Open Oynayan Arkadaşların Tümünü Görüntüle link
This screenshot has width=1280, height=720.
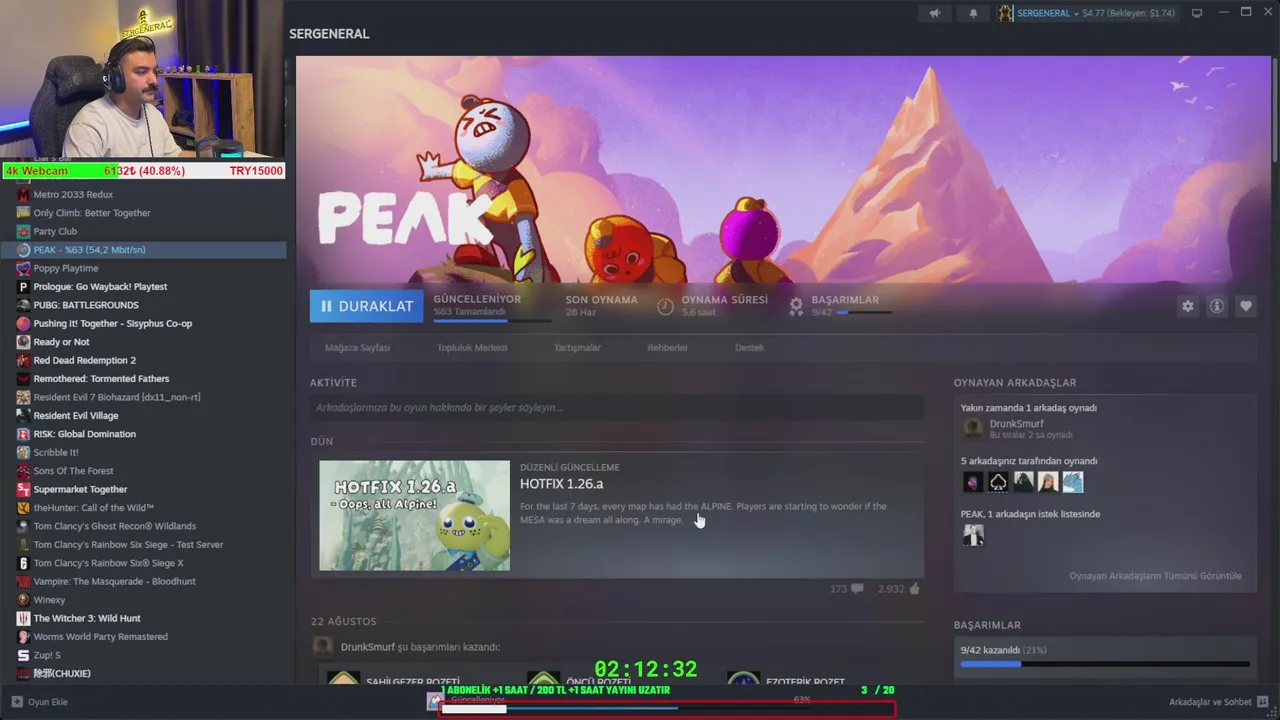[x=1155, y=576]
